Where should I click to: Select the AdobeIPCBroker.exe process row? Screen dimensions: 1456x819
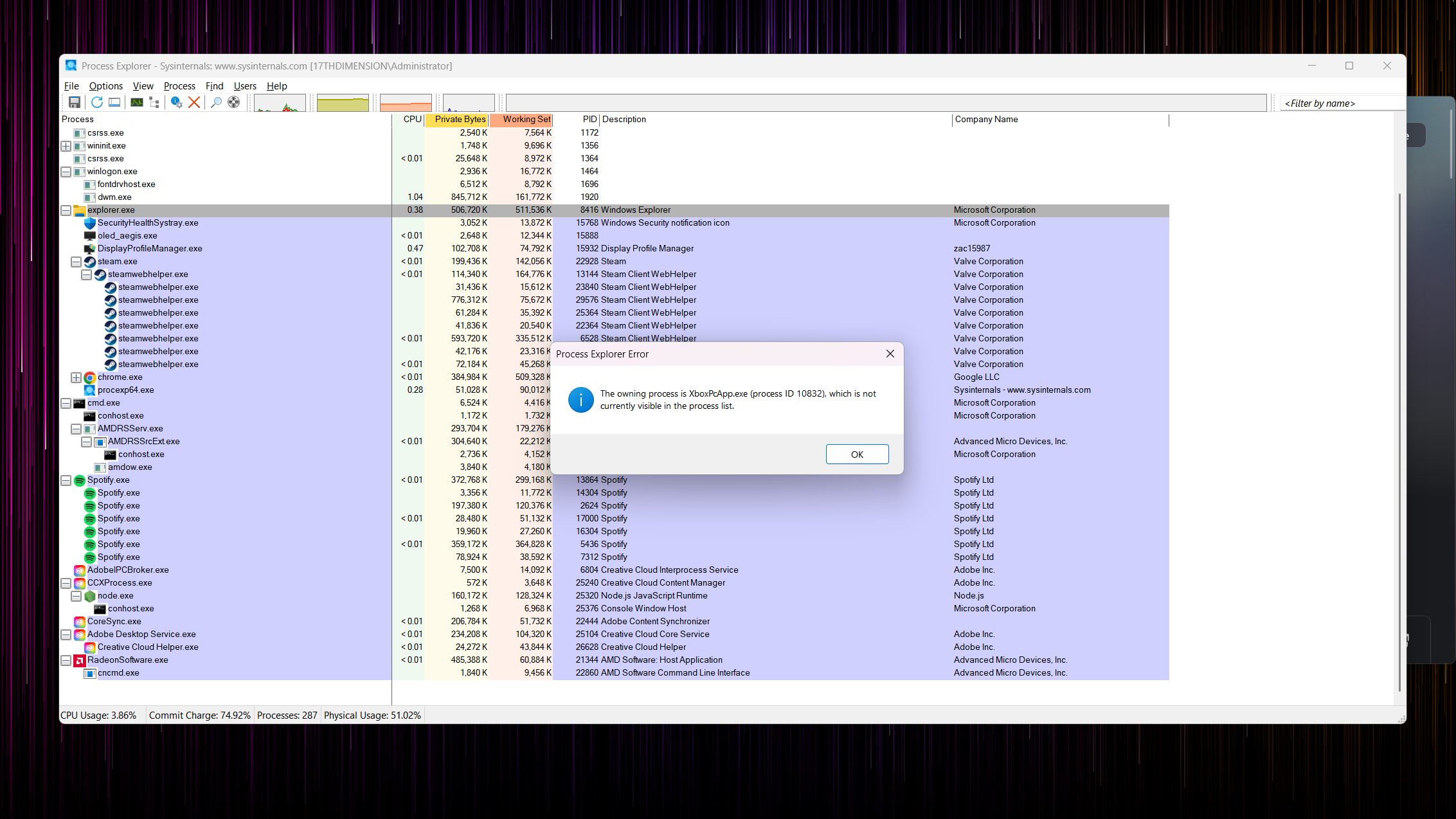614,570
